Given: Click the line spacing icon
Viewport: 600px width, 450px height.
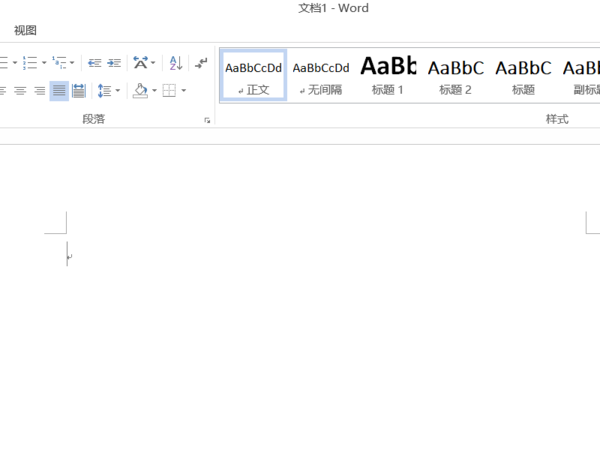Looking at the screenshot, I should tap(104, 91).
